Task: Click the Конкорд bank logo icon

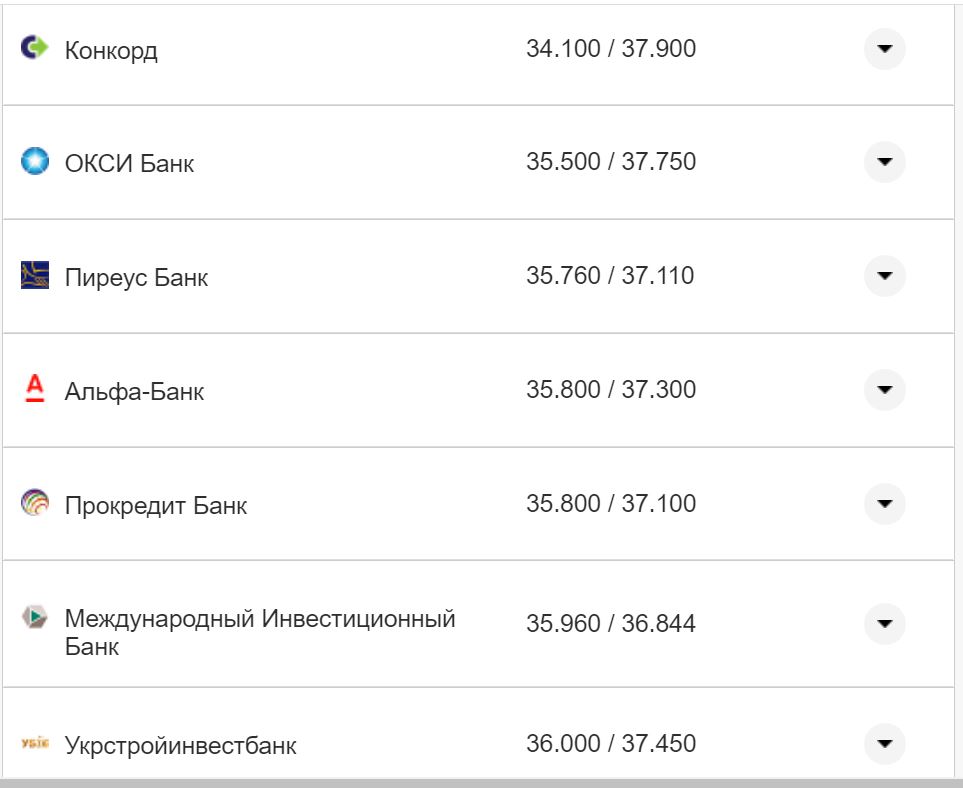Action: (x=33, y=47)
